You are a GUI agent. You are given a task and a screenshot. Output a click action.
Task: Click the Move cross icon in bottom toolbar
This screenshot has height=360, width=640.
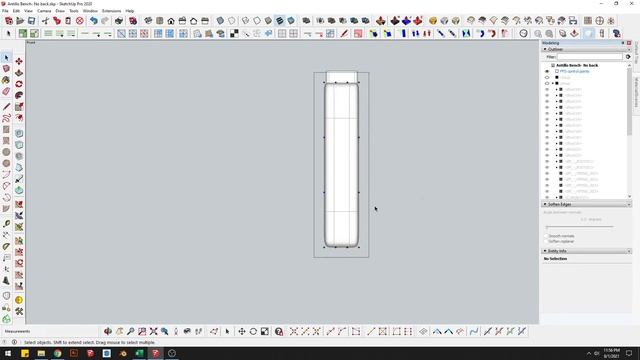tap(242, 331)
